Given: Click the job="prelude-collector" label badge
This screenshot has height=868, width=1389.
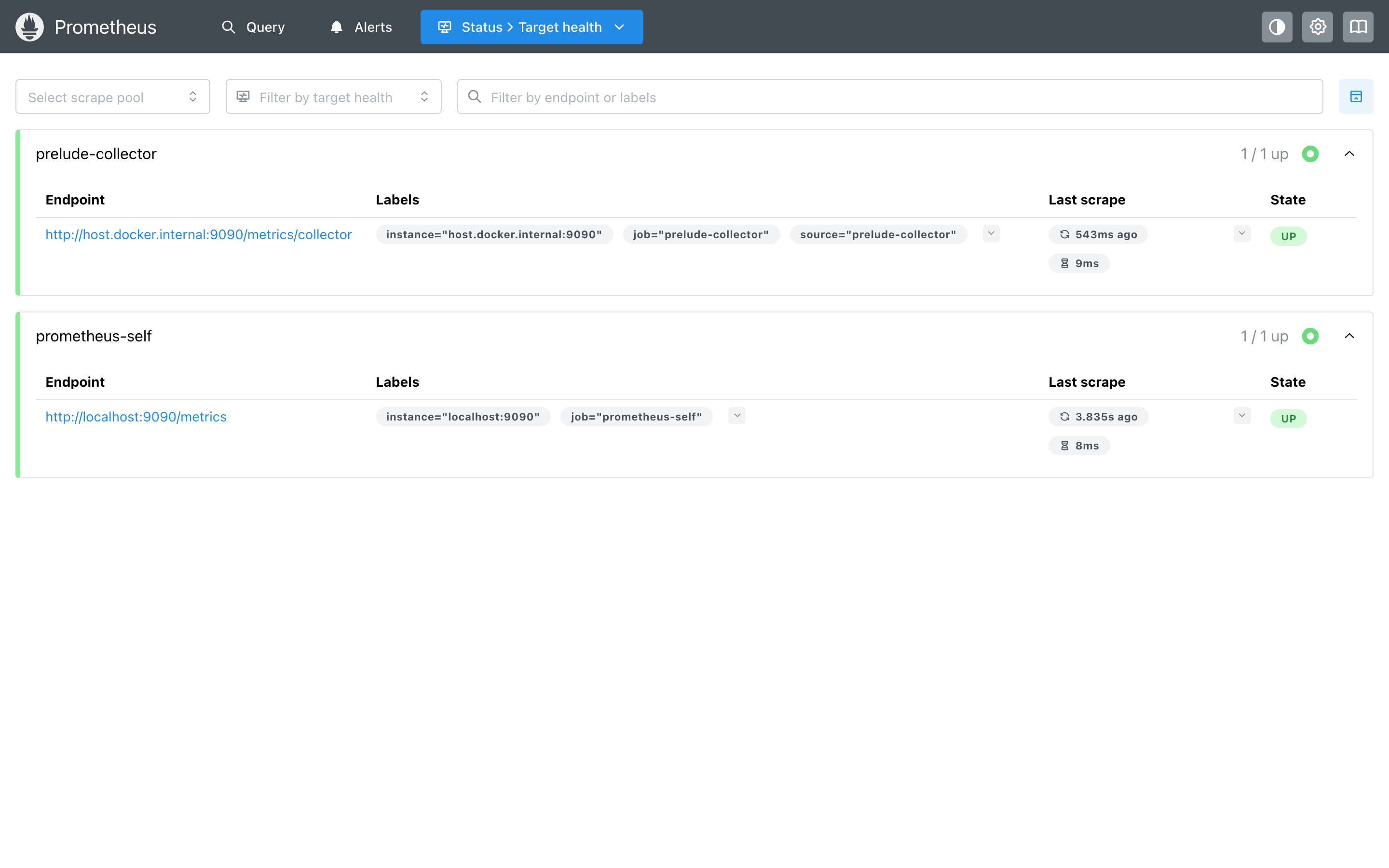Looking at the screenshot, I should (701, 234).
